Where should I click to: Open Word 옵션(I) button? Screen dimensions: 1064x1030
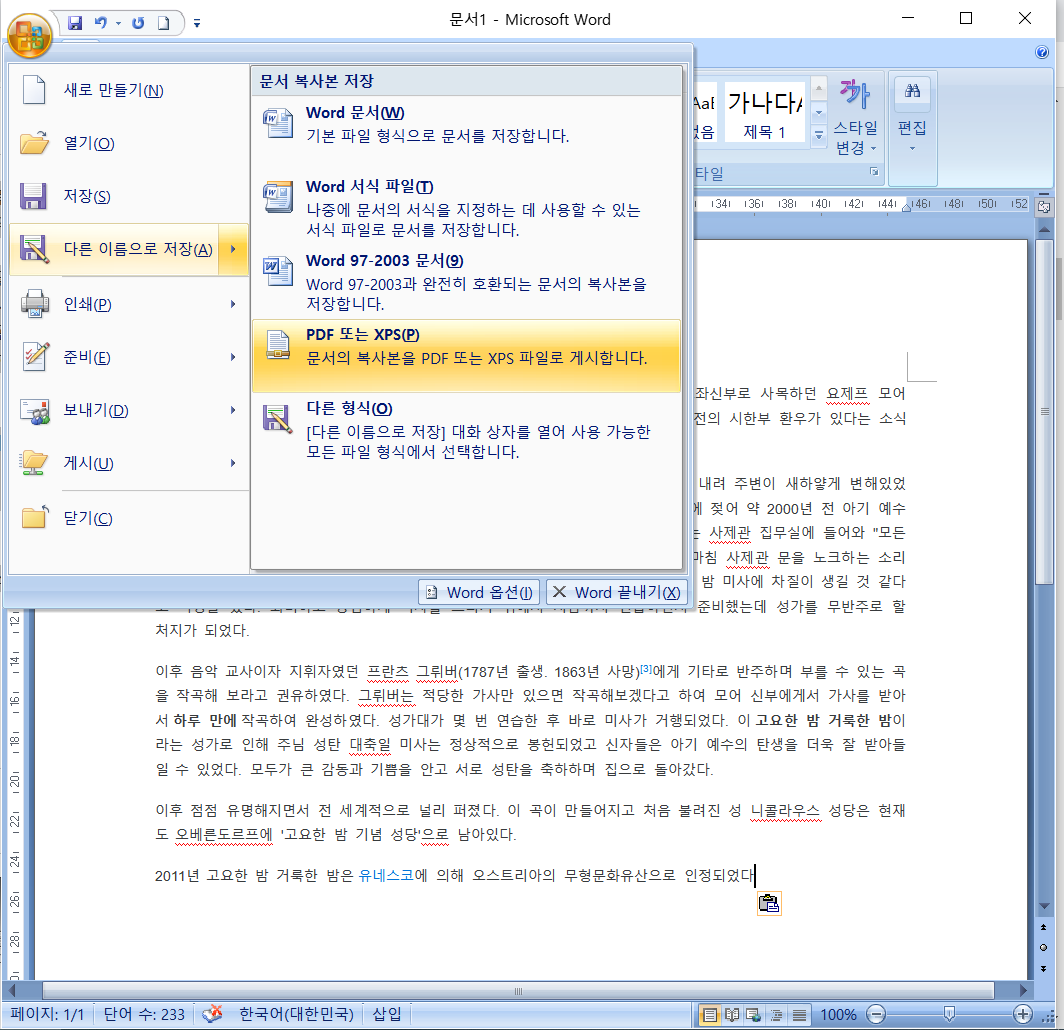point(479,592)
